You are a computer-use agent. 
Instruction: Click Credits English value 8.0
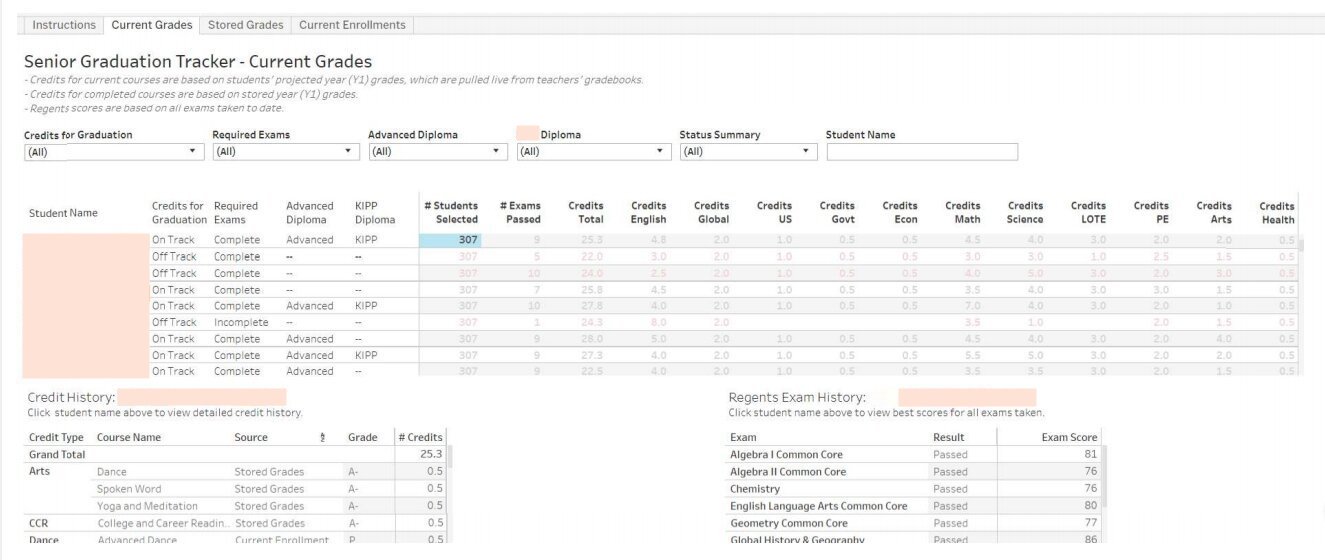click(659, 322)
